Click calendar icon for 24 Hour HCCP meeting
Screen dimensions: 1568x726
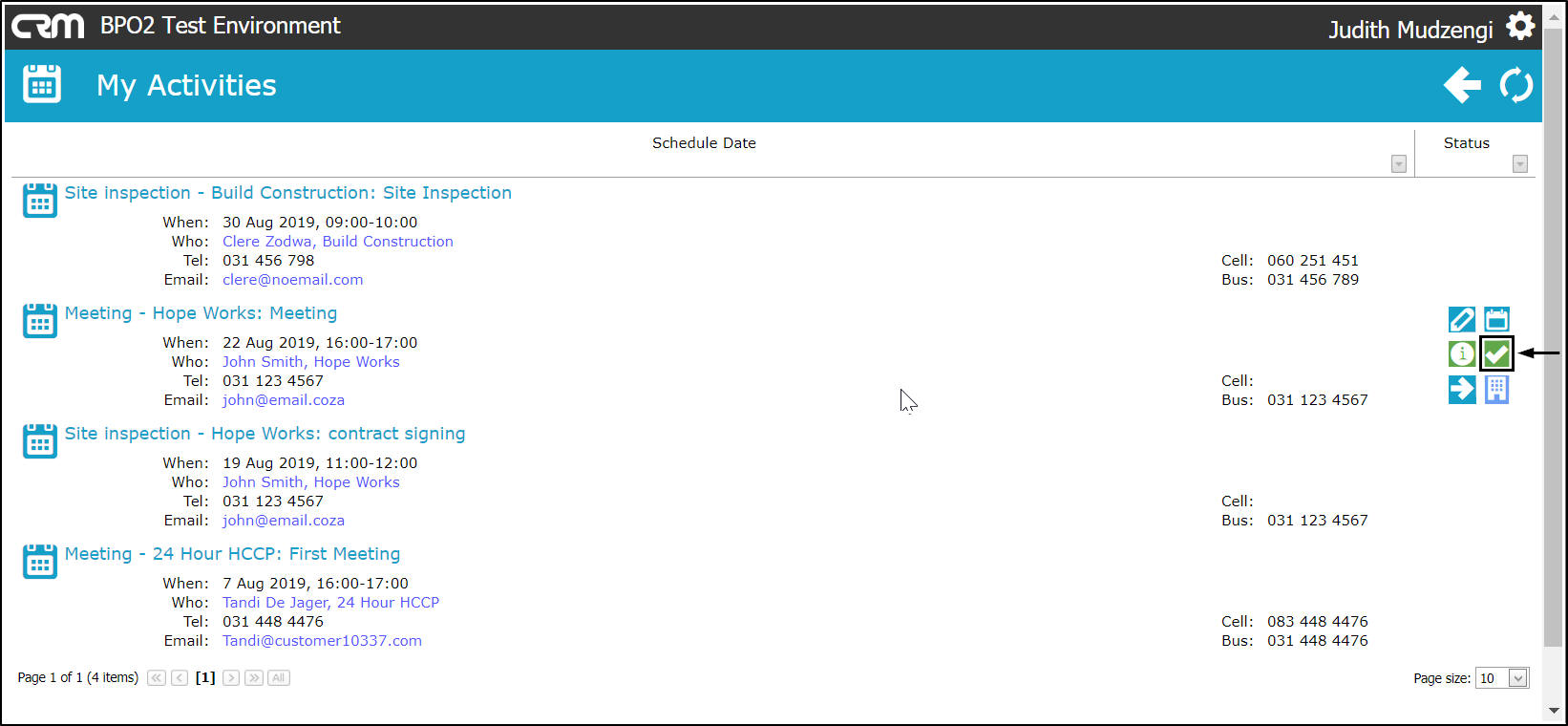[x=39, y=562]
